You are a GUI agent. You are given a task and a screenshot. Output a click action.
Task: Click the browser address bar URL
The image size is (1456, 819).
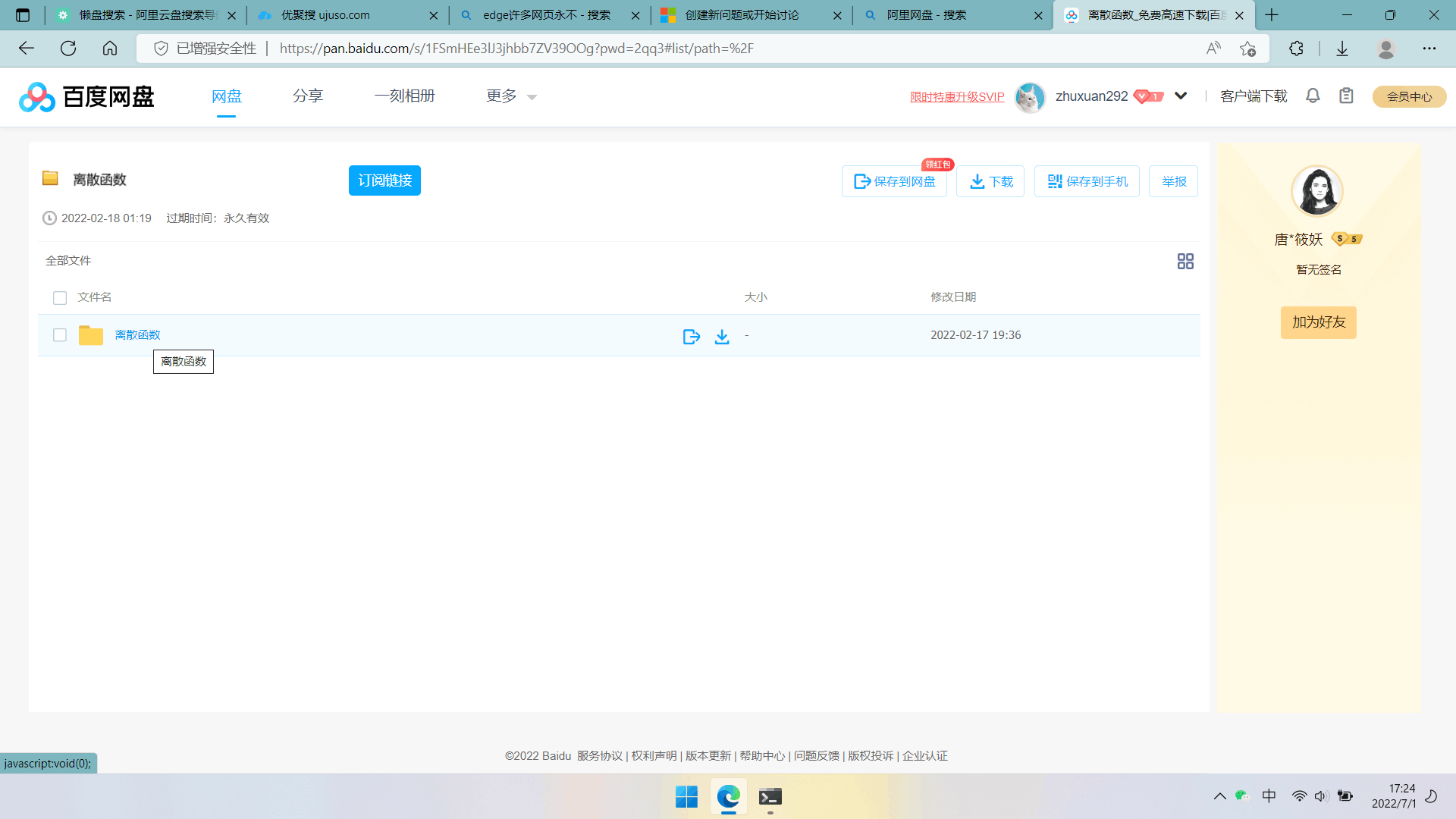[516, 49]
